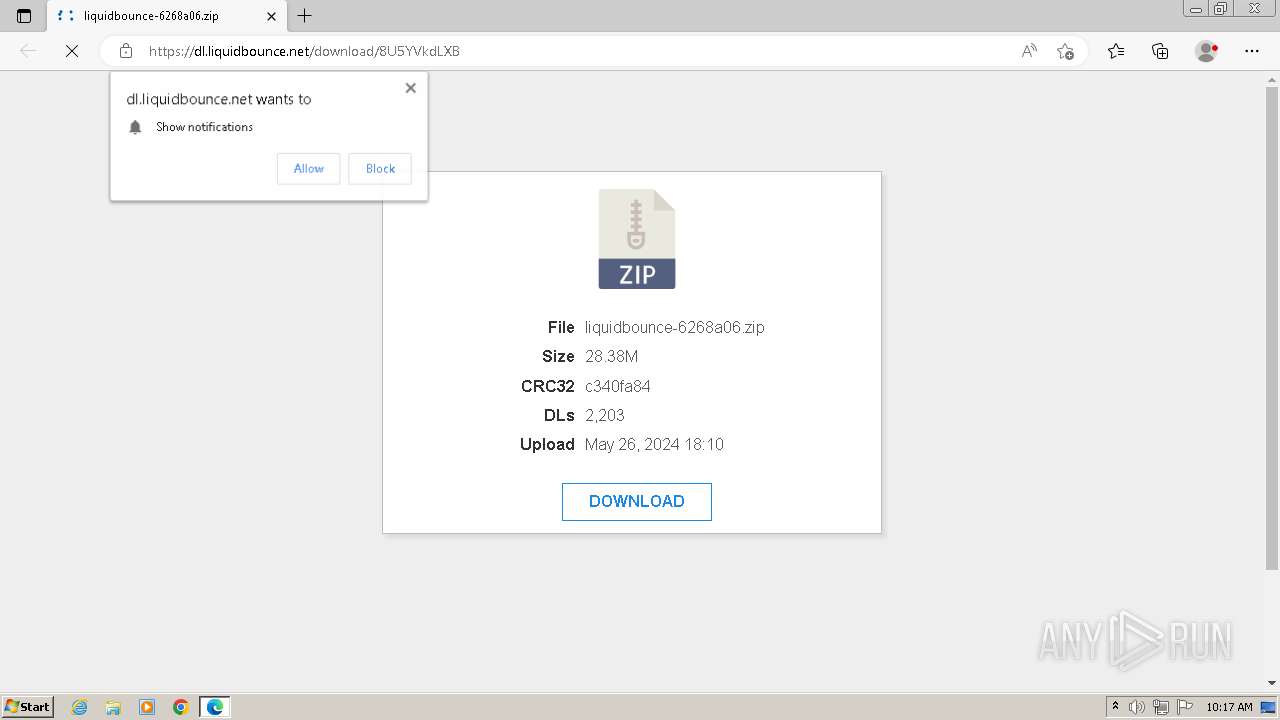This screenshot has width=1280, height=720.
Task: Minimize the browser window
Action: (1196, 9)
